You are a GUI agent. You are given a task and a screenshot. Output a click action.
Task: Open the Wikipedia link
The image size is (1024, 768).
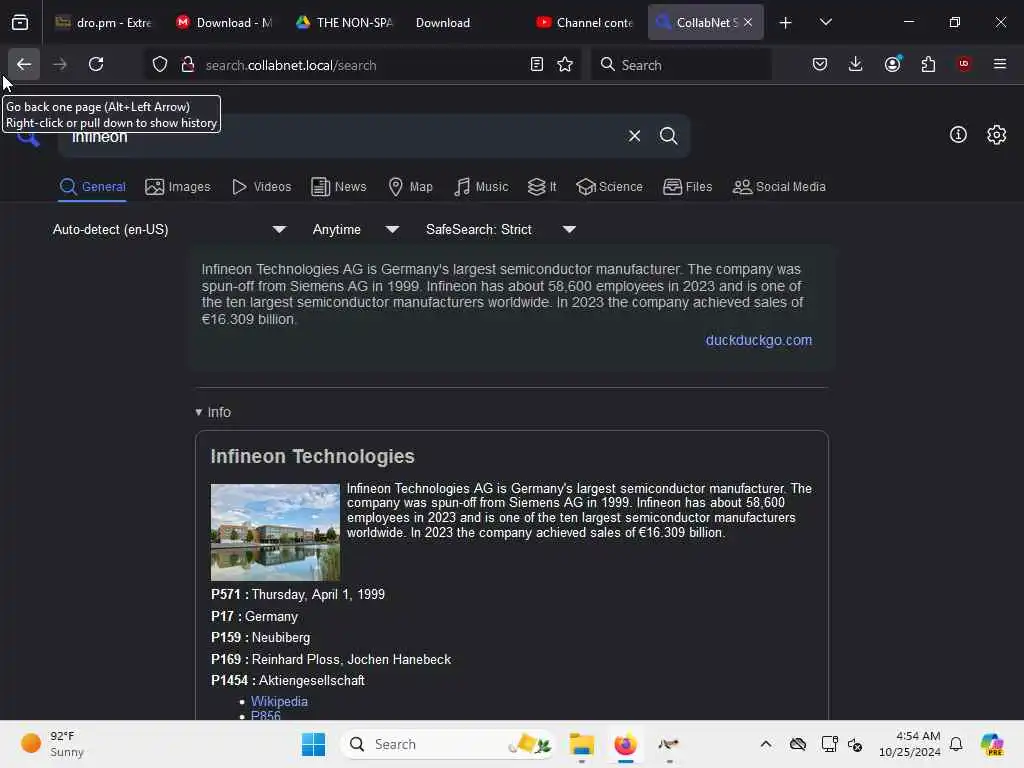[279, 701]
